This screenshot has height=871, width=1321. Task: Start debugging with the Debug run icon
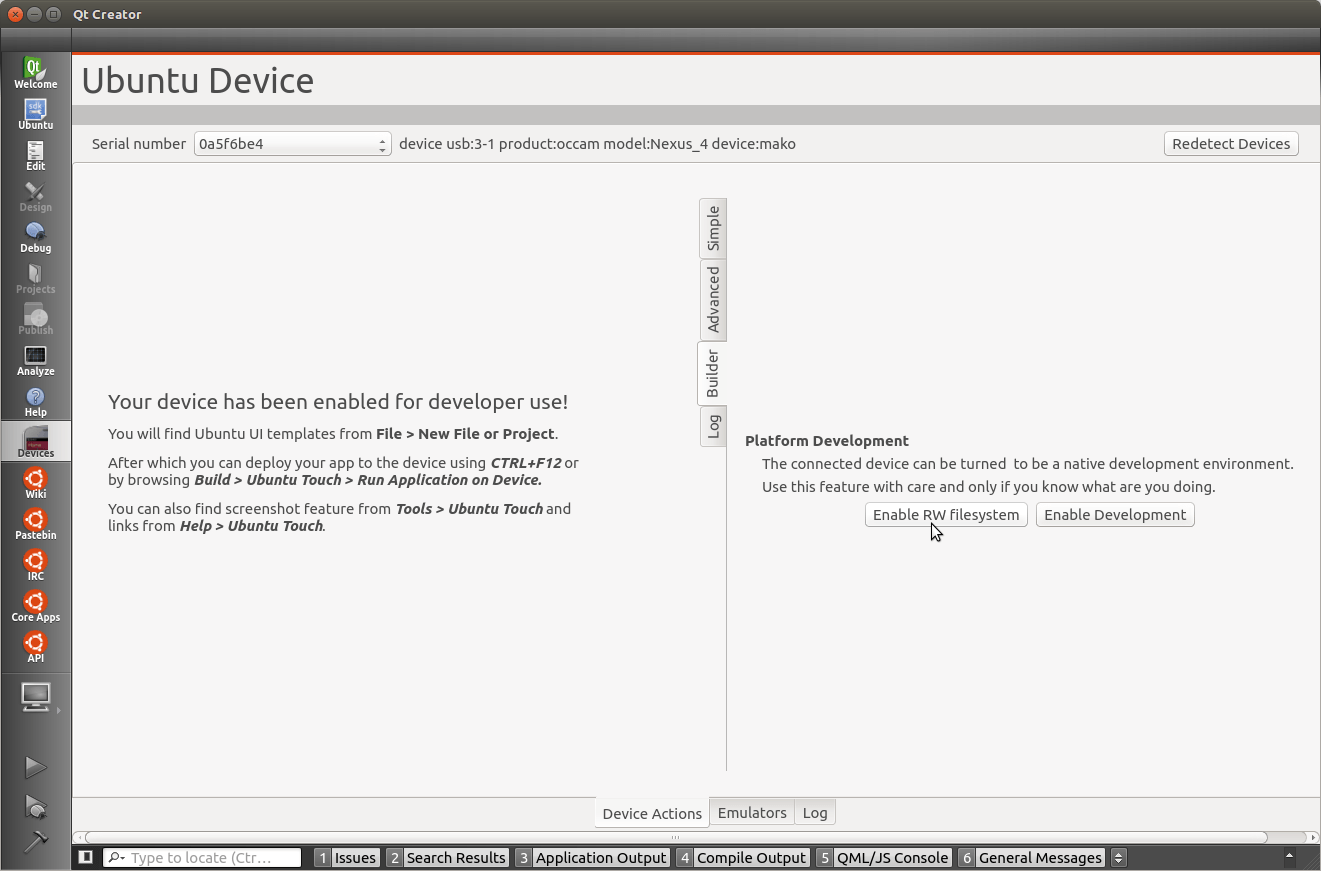(35, 806)
